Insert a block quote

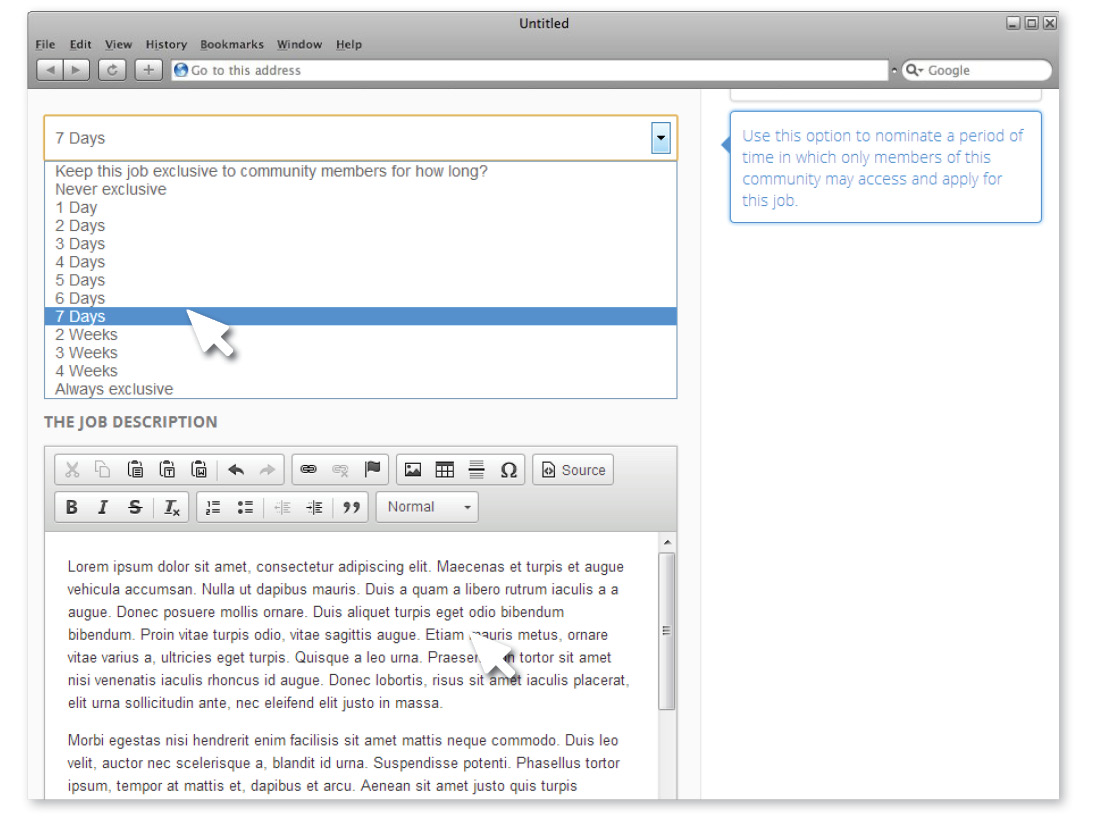coord(350,507)
